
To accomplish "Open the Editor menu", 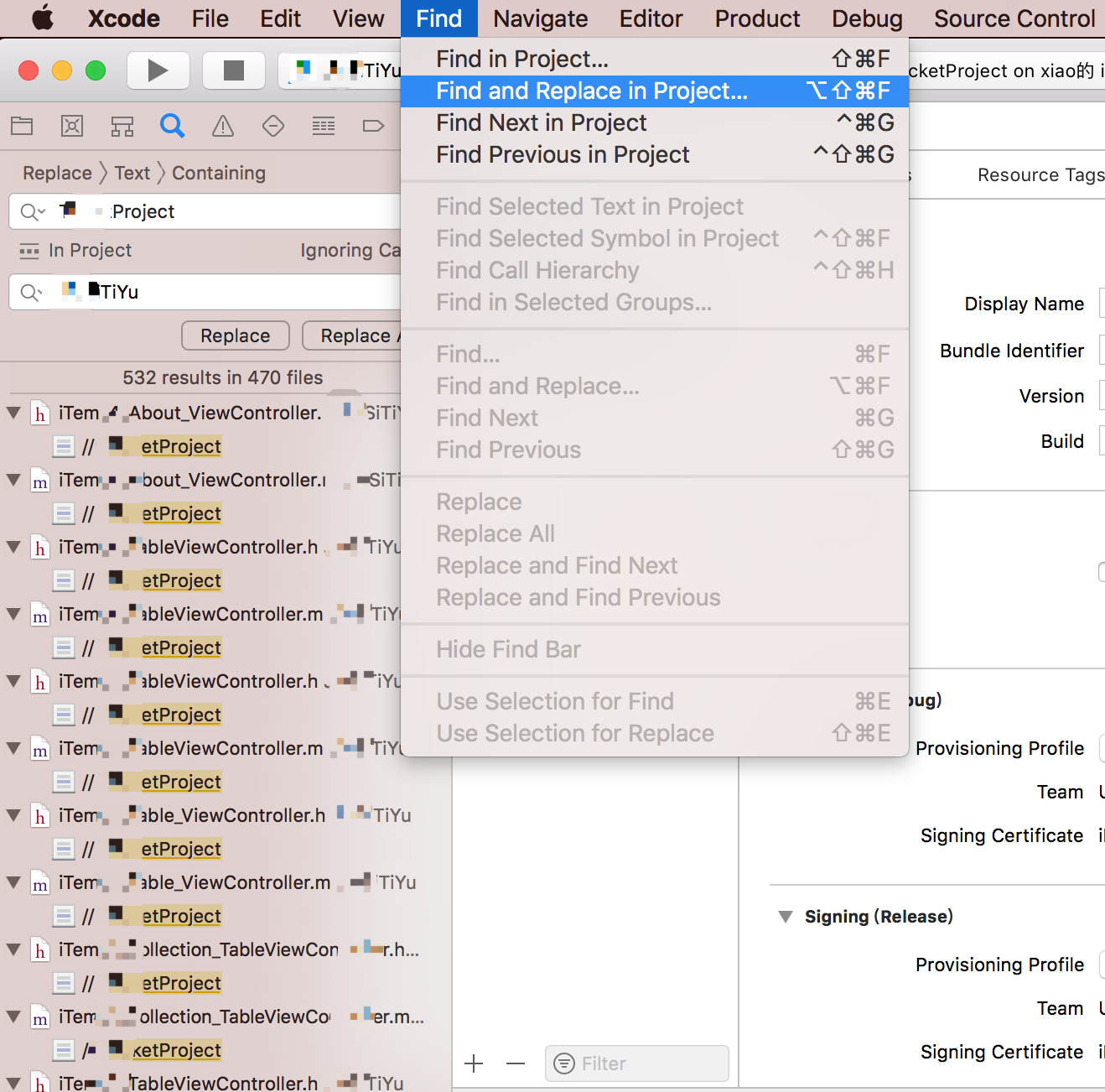I will point(651,18).
